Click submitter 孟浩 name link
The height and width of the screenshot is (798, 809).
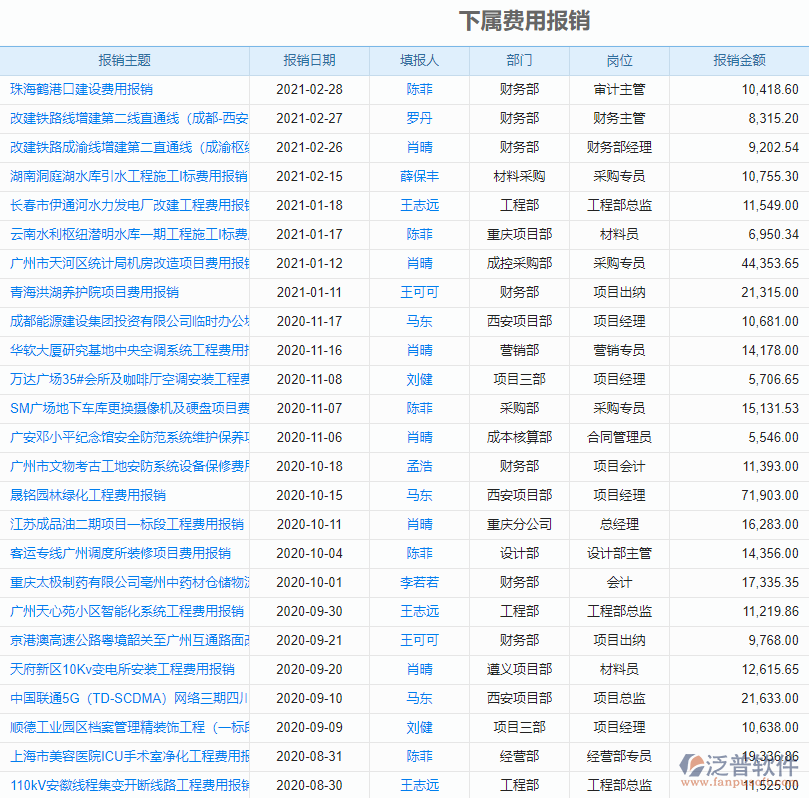pyautogui.click(x=419, y=467)
